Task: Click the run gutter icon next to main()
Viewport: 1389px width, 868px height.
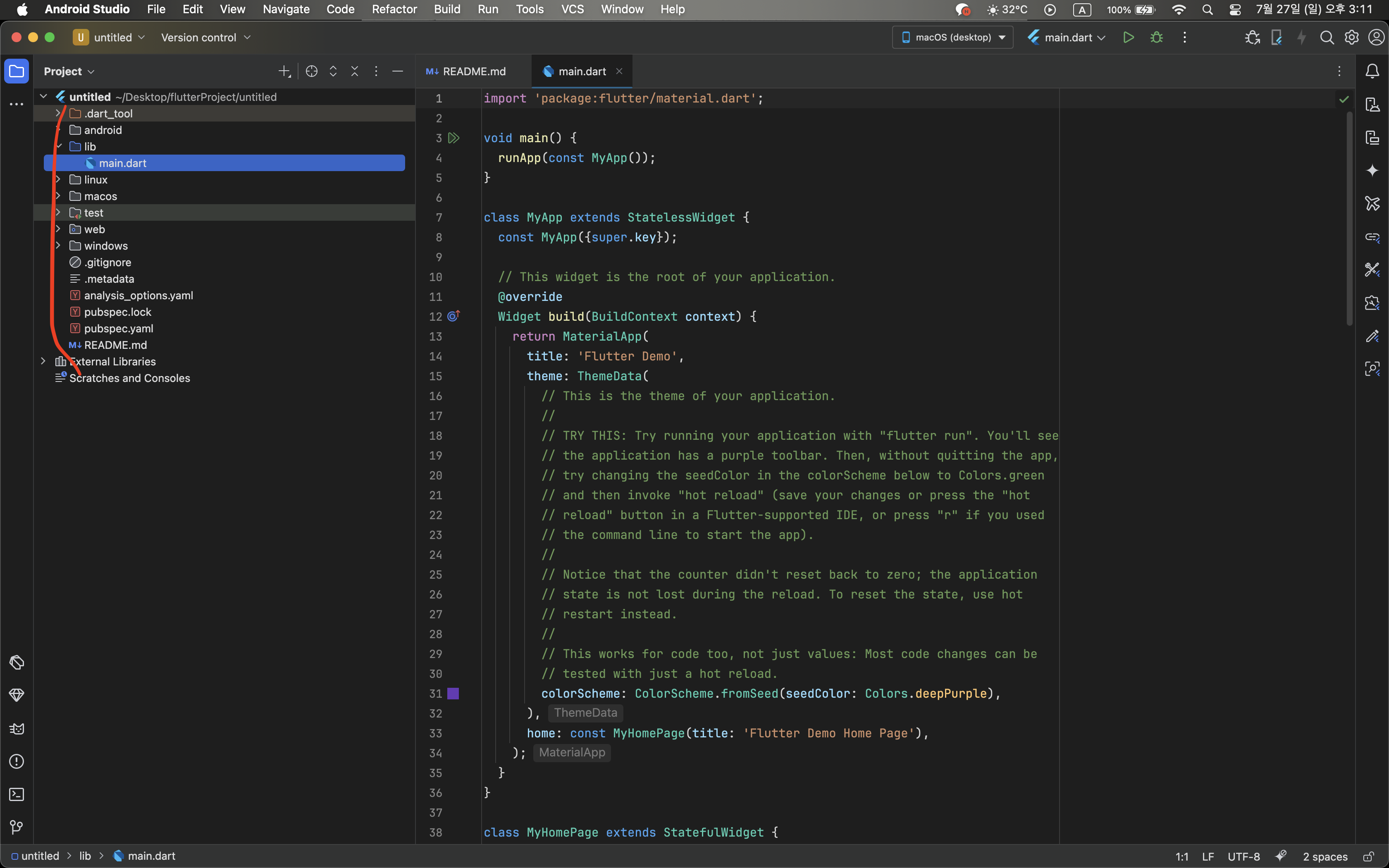Action: point(453,138)
